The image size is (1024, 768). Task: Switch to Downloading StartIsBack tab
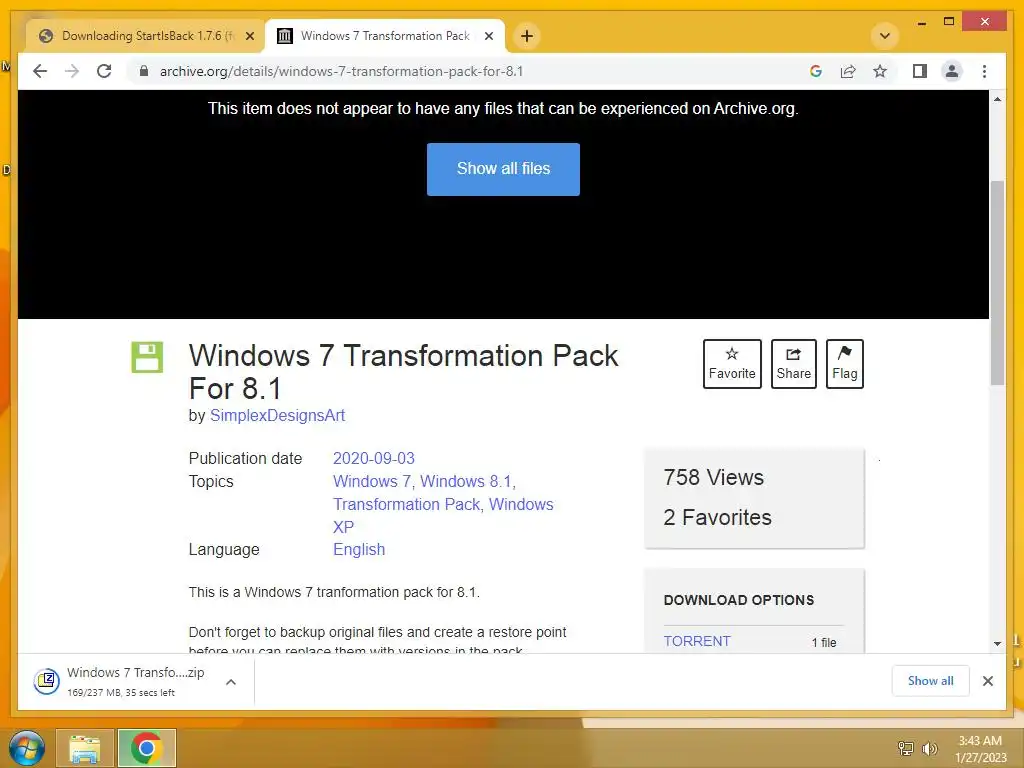pos(145,36)
